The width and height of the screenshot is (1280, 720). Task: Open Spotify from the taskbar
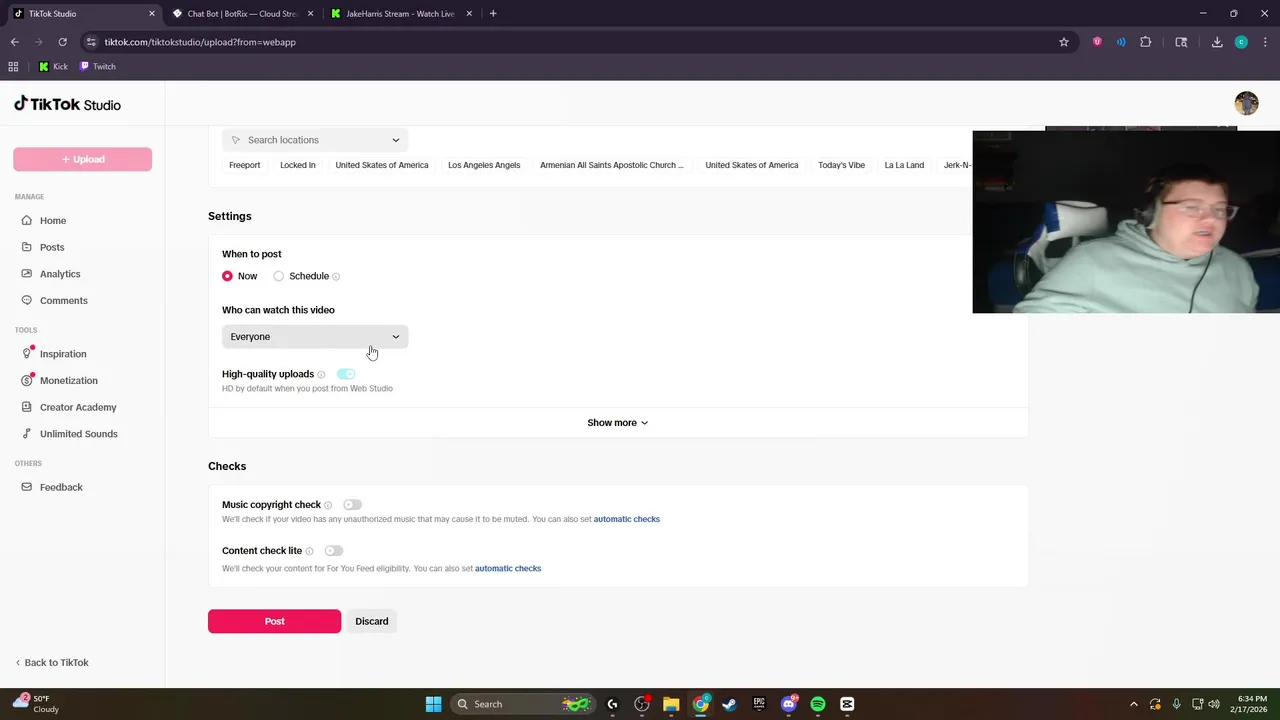pos(818,704)
